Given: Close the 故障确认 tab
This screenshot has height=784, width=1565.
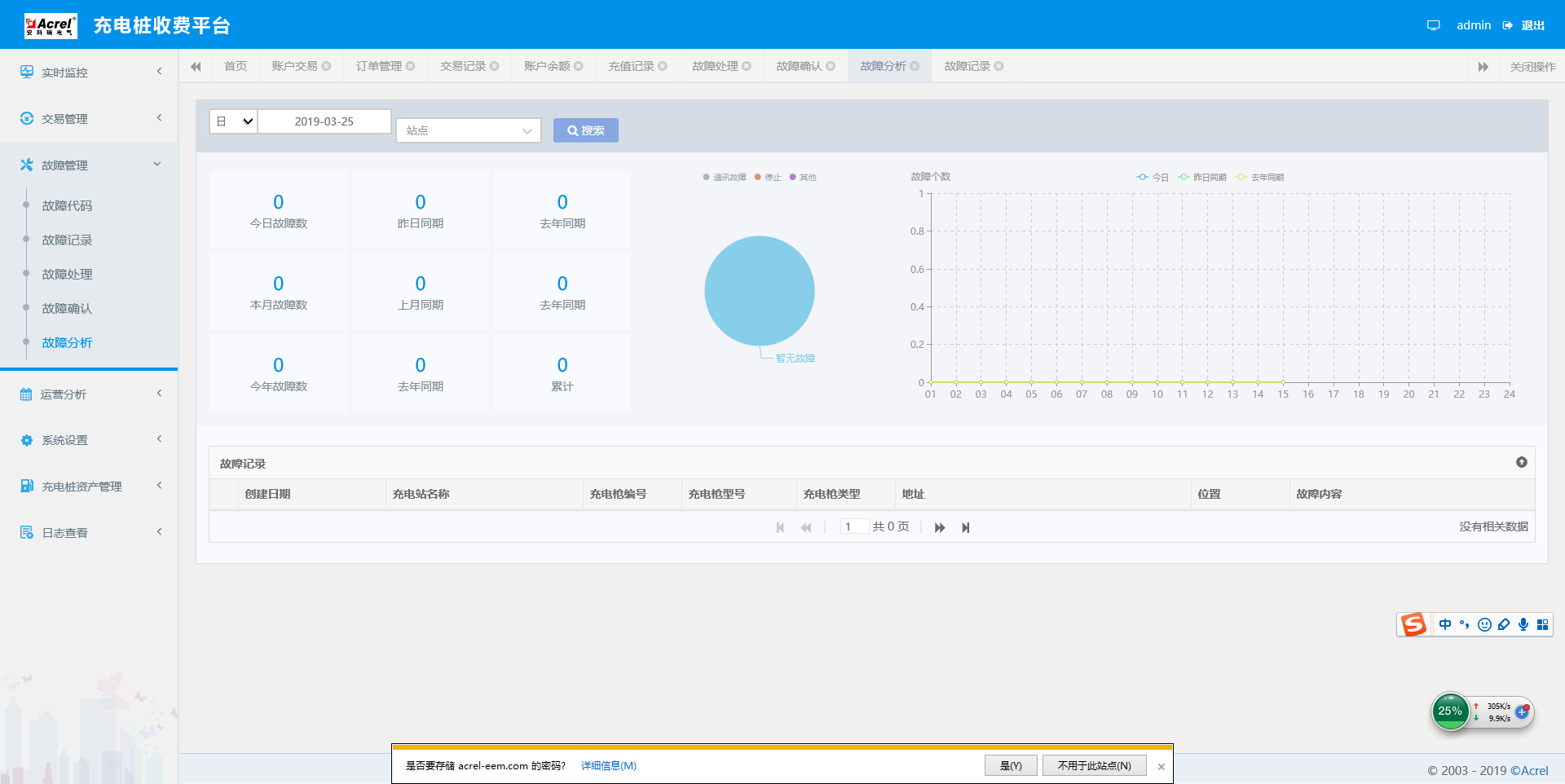Looking at the screenshot, I should (830, 66).
